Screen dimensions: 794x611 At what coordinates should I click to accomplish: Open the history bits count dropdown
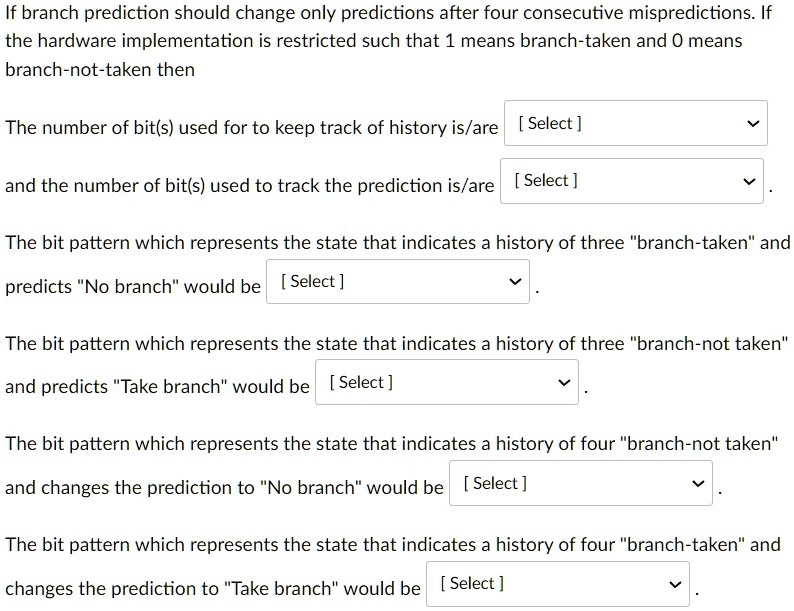(636, 123)
